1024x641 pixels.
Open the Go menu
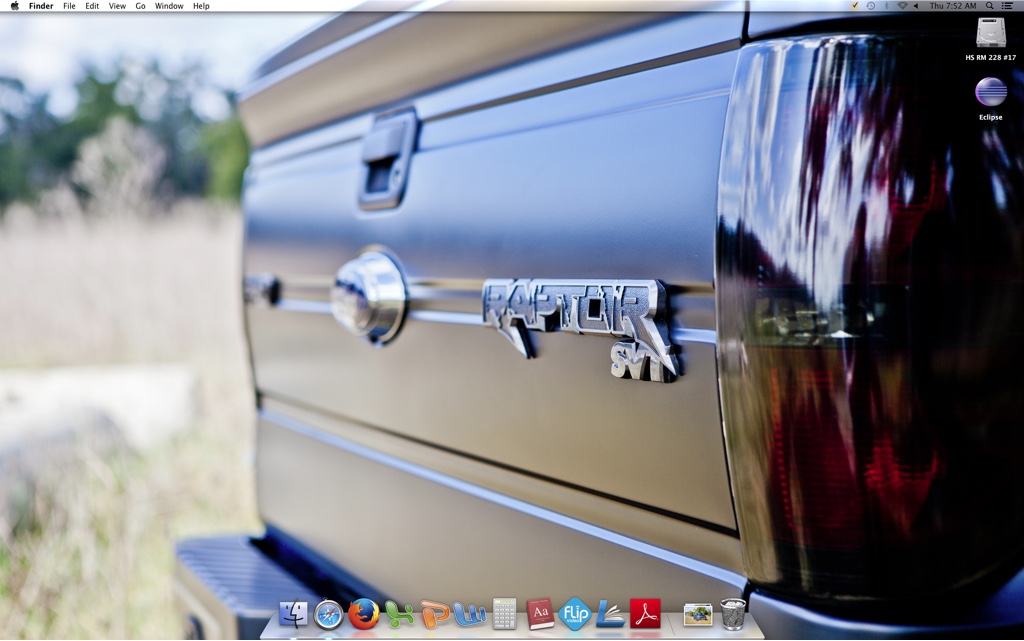[140, 6]
